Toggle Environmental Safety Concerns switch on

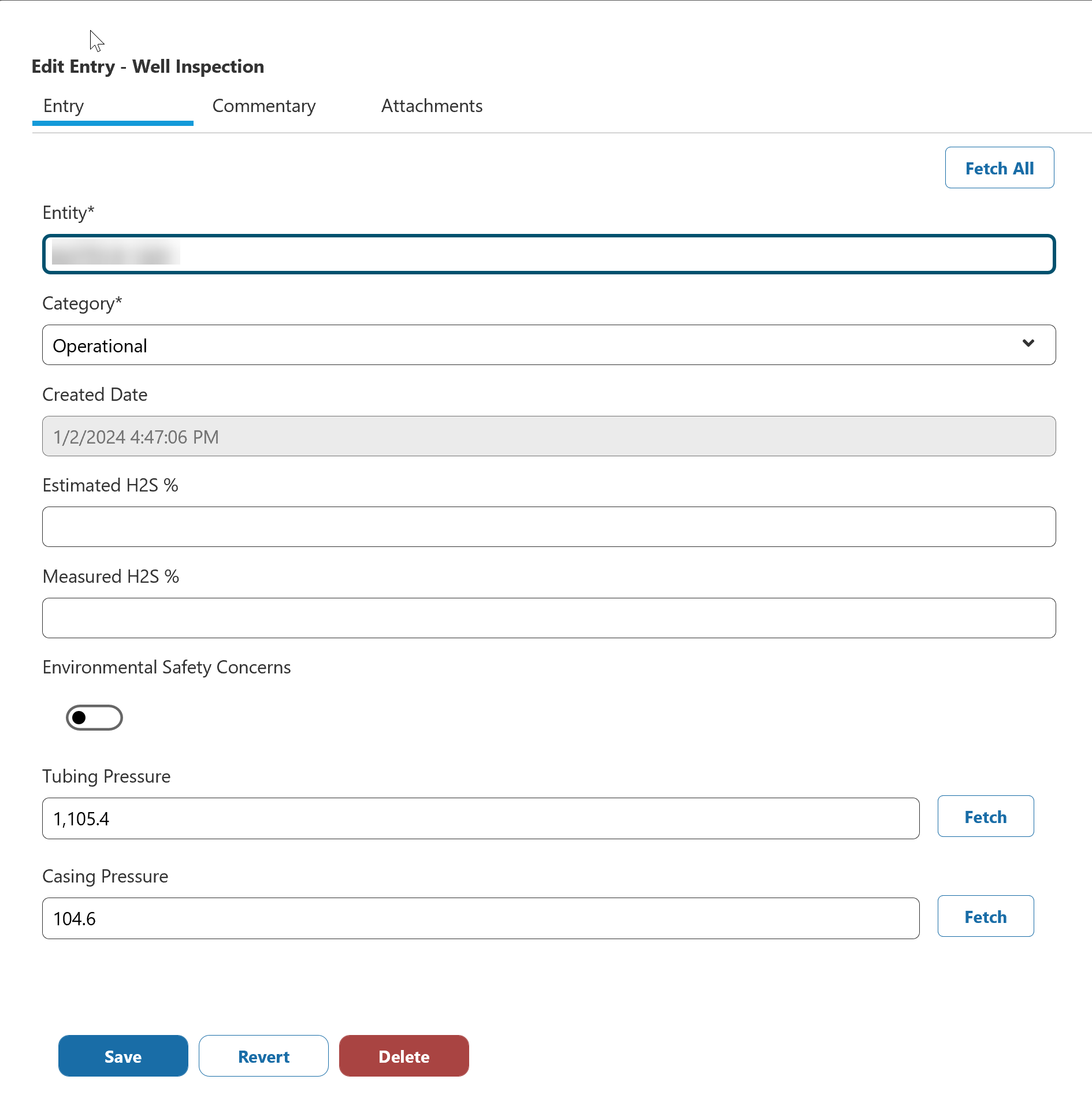click(x=94, y=717)
